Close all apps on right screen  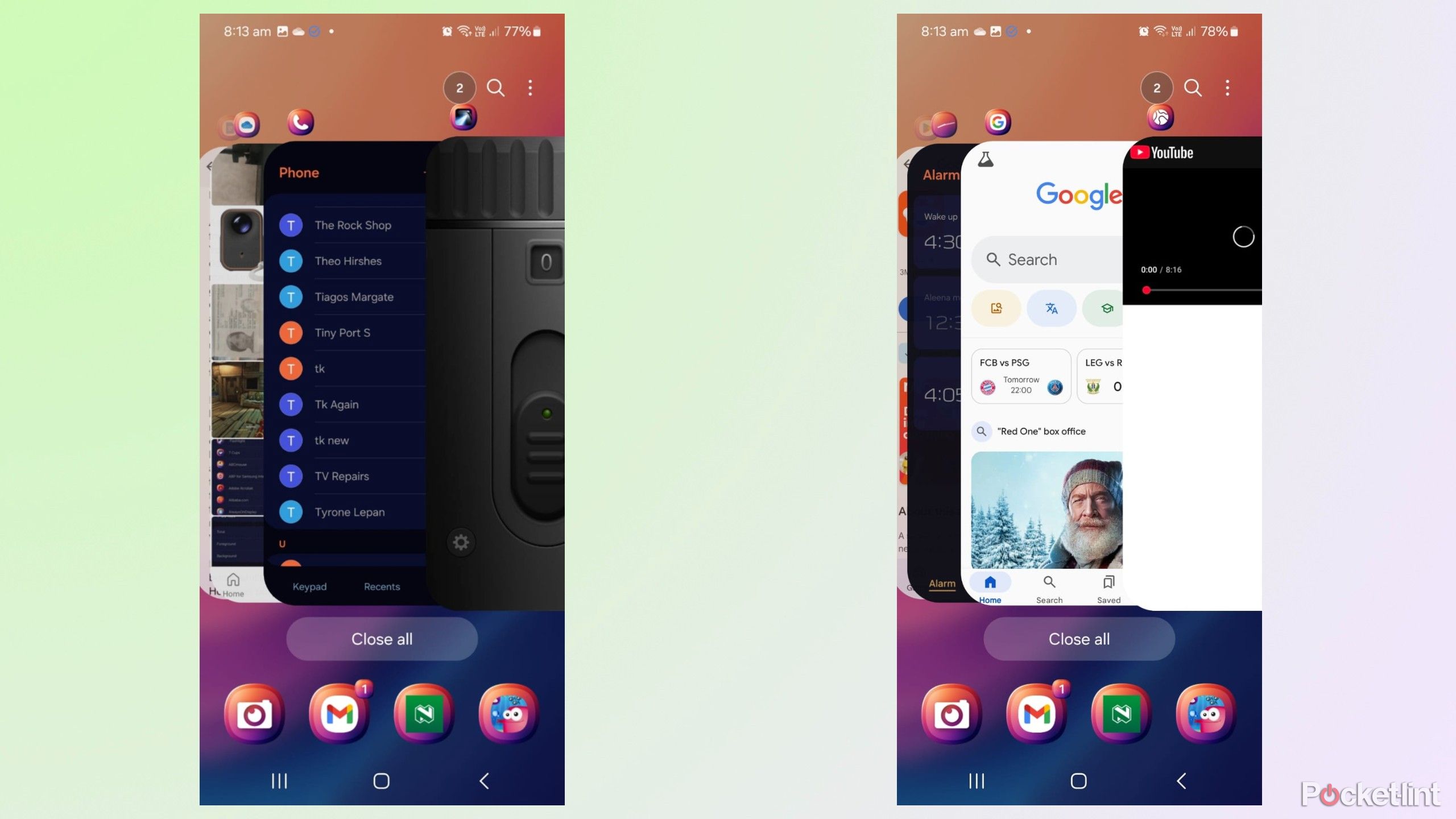point(1079,639)
